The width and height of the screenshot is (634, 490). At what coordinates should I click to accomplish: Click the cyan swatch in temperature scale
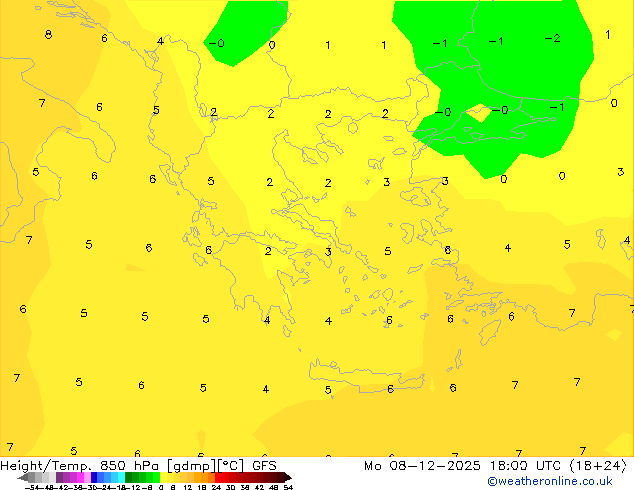pyautogui.click(x=121, y=478)
